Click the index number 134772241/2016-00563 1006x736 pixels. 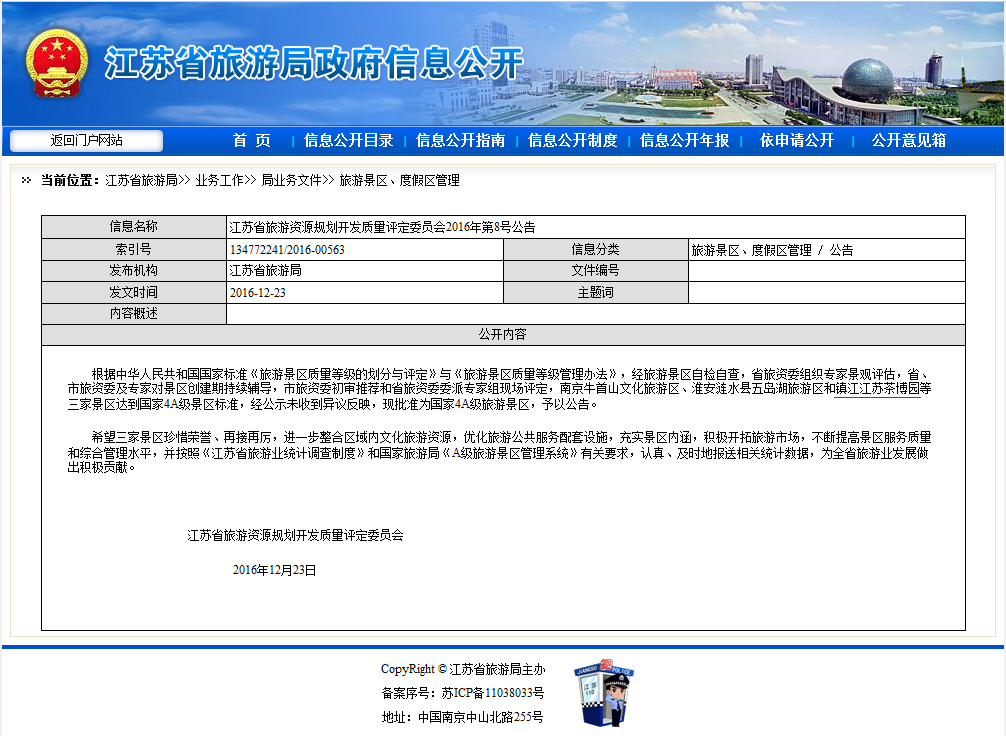287,250
